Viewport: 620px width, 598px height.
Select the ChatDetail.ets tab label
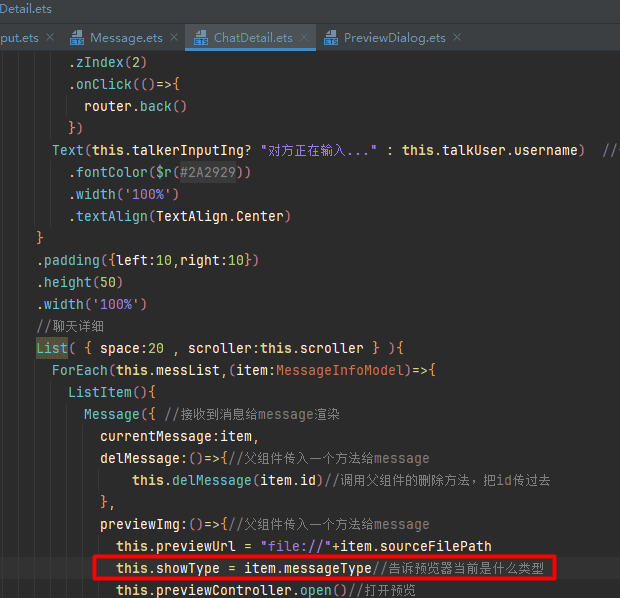[x=253, y=38]
